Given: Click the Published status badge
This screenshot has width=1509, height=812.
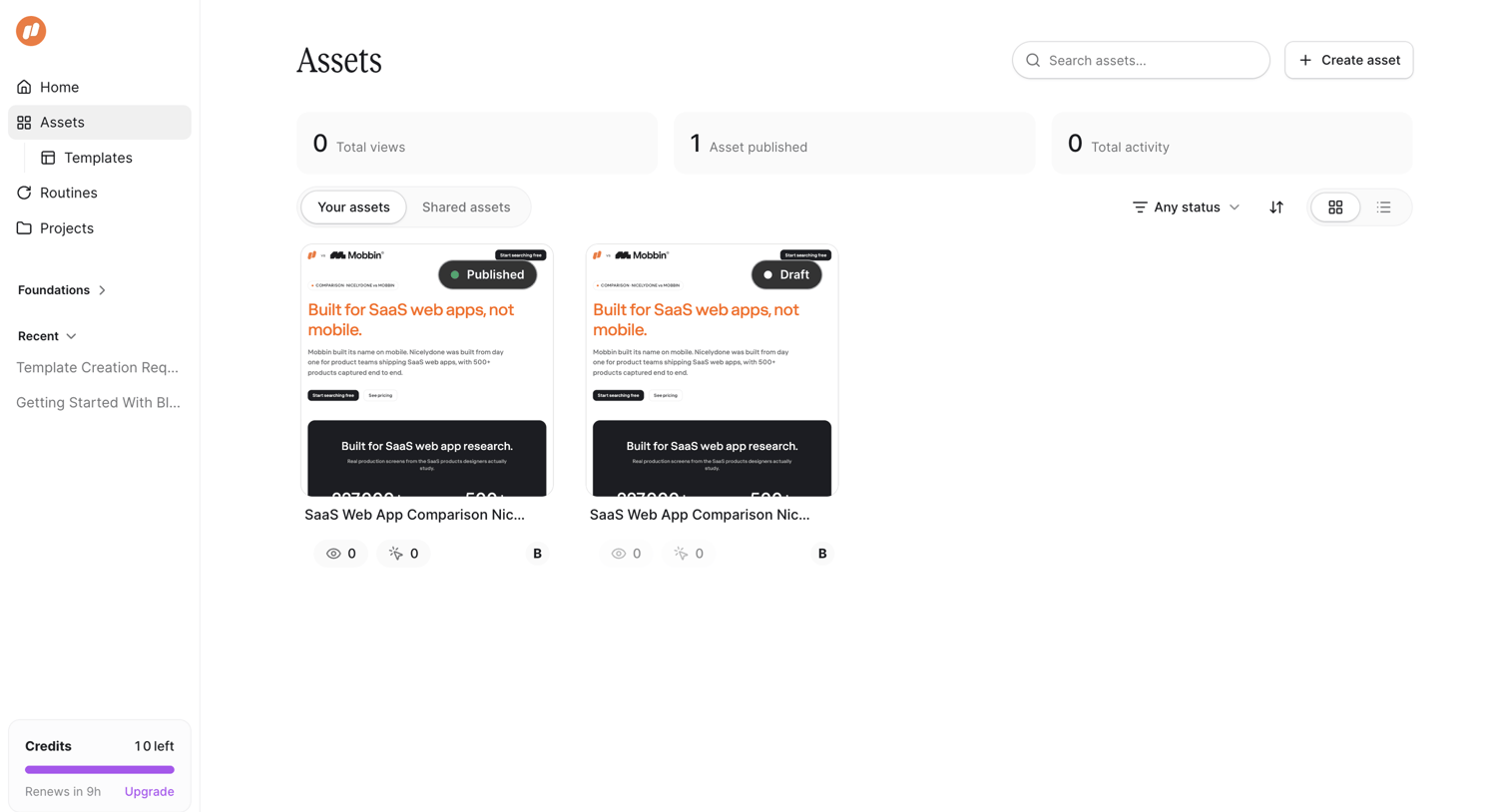Looking at the screenshot, I should click(x=488, y=274).
